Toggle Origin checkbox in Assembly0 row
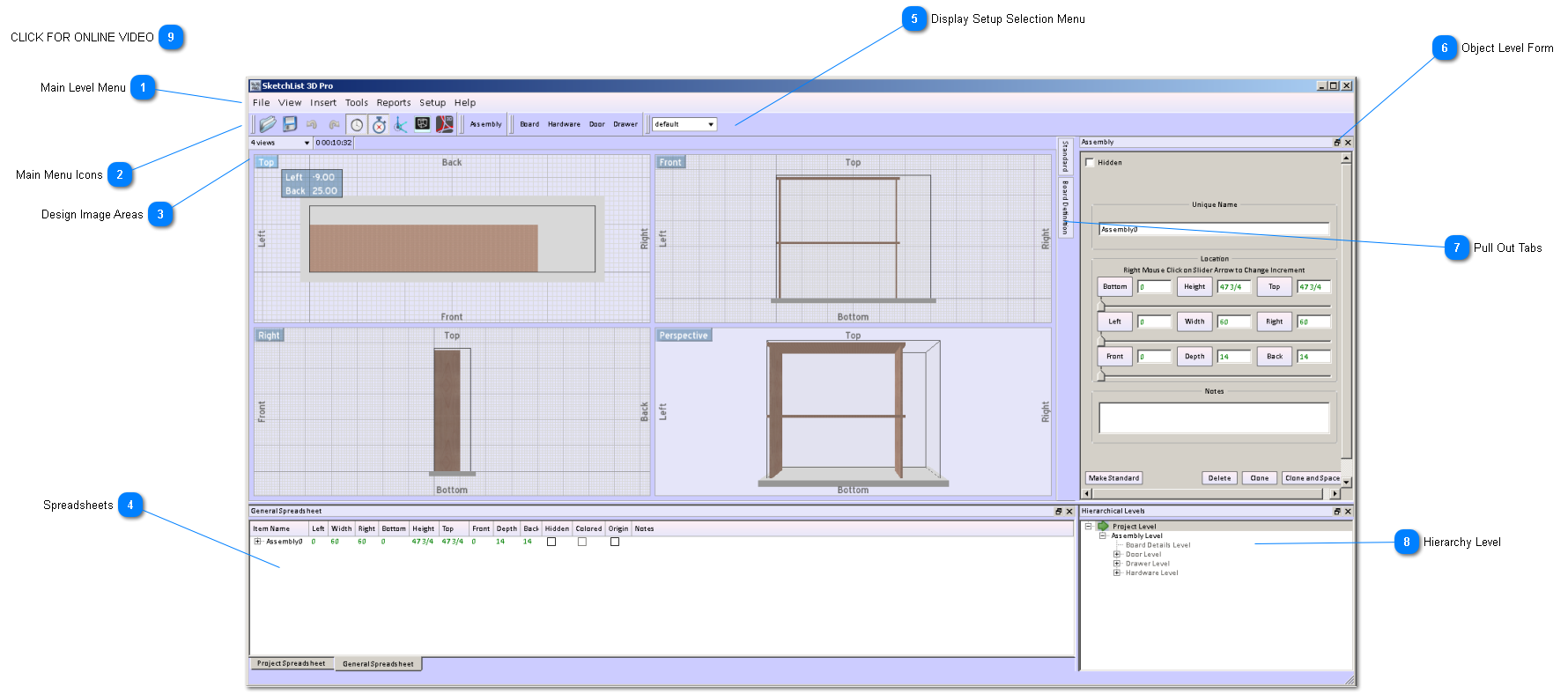The height and width of the screenshot is (694, 1568). click(615, 542)
